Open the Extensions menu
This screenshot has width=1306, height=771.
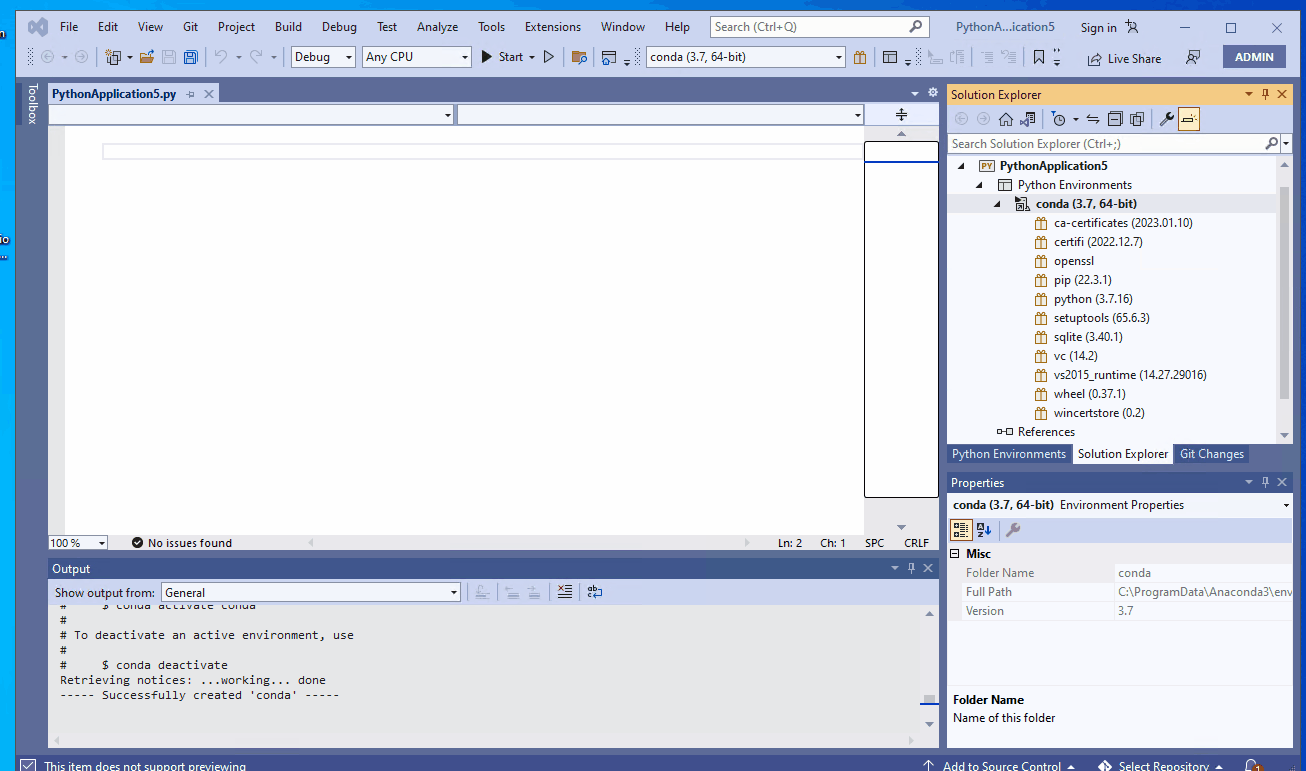tap(552, 27)
